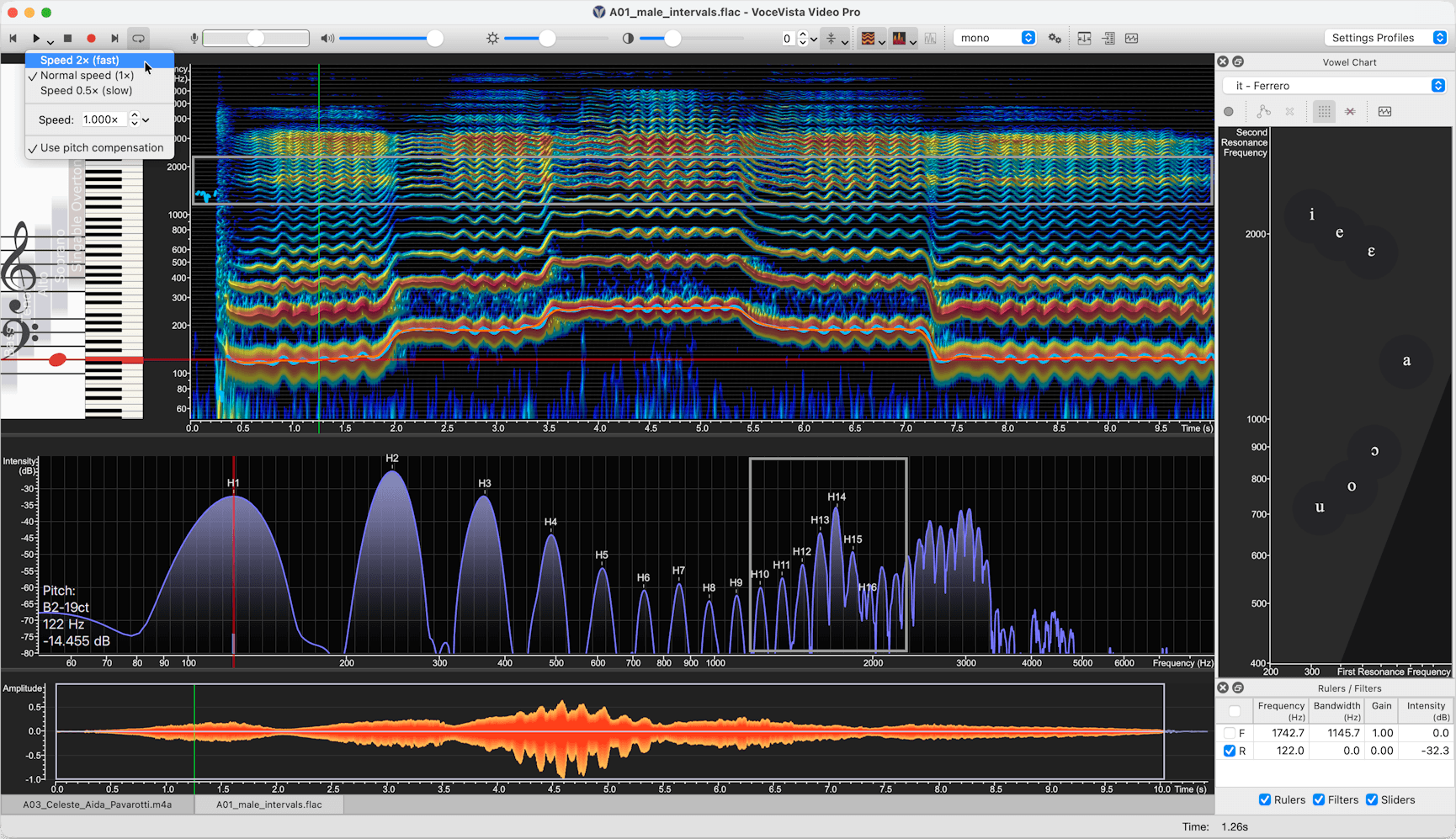Choose Speed 0.5× (slow) menu item

[x=99, y=90]
